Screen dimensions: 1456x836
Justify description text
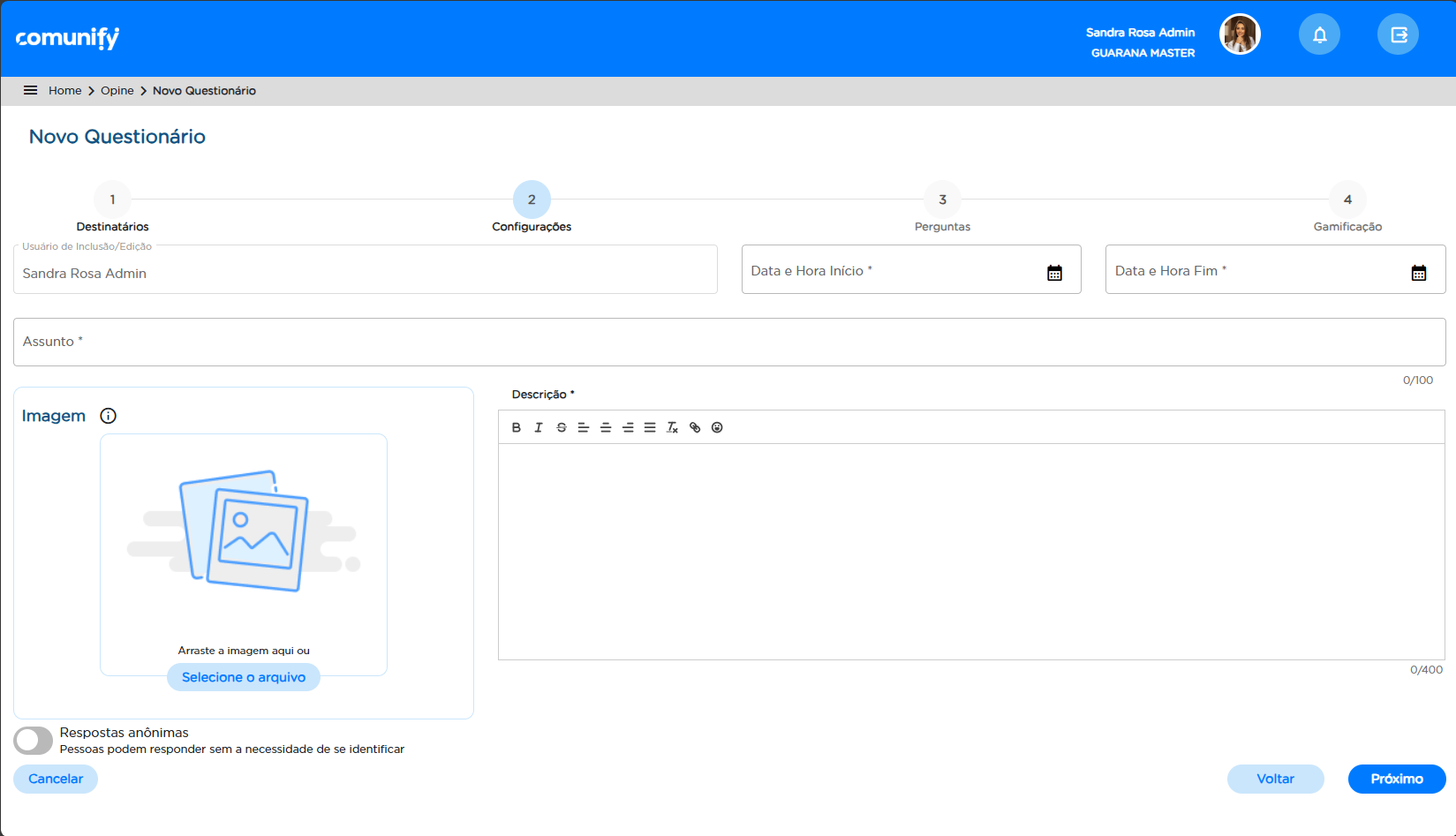coord(650,427)
